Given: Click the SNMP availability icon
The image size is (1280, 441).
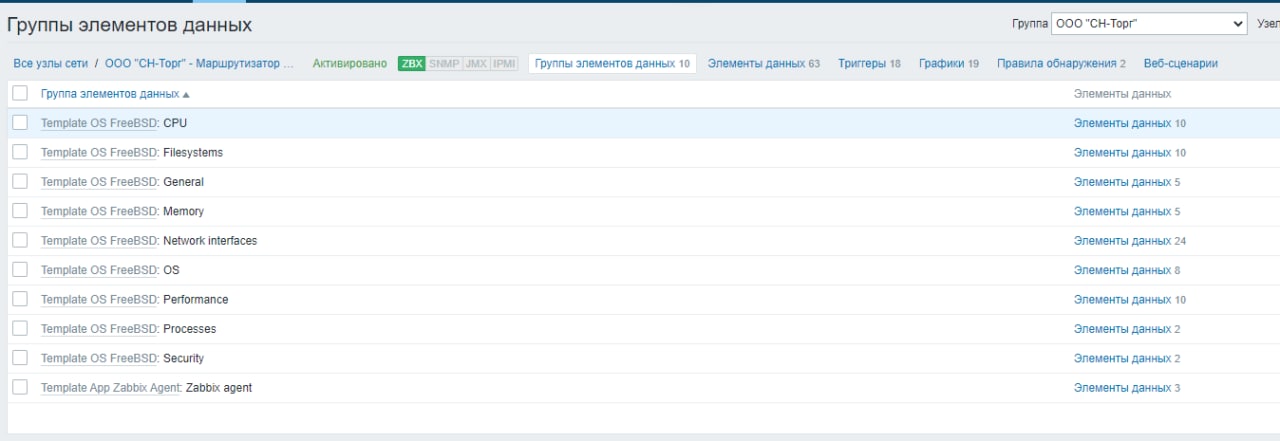Looking at the screenshot, I should [x=444, y=63].
